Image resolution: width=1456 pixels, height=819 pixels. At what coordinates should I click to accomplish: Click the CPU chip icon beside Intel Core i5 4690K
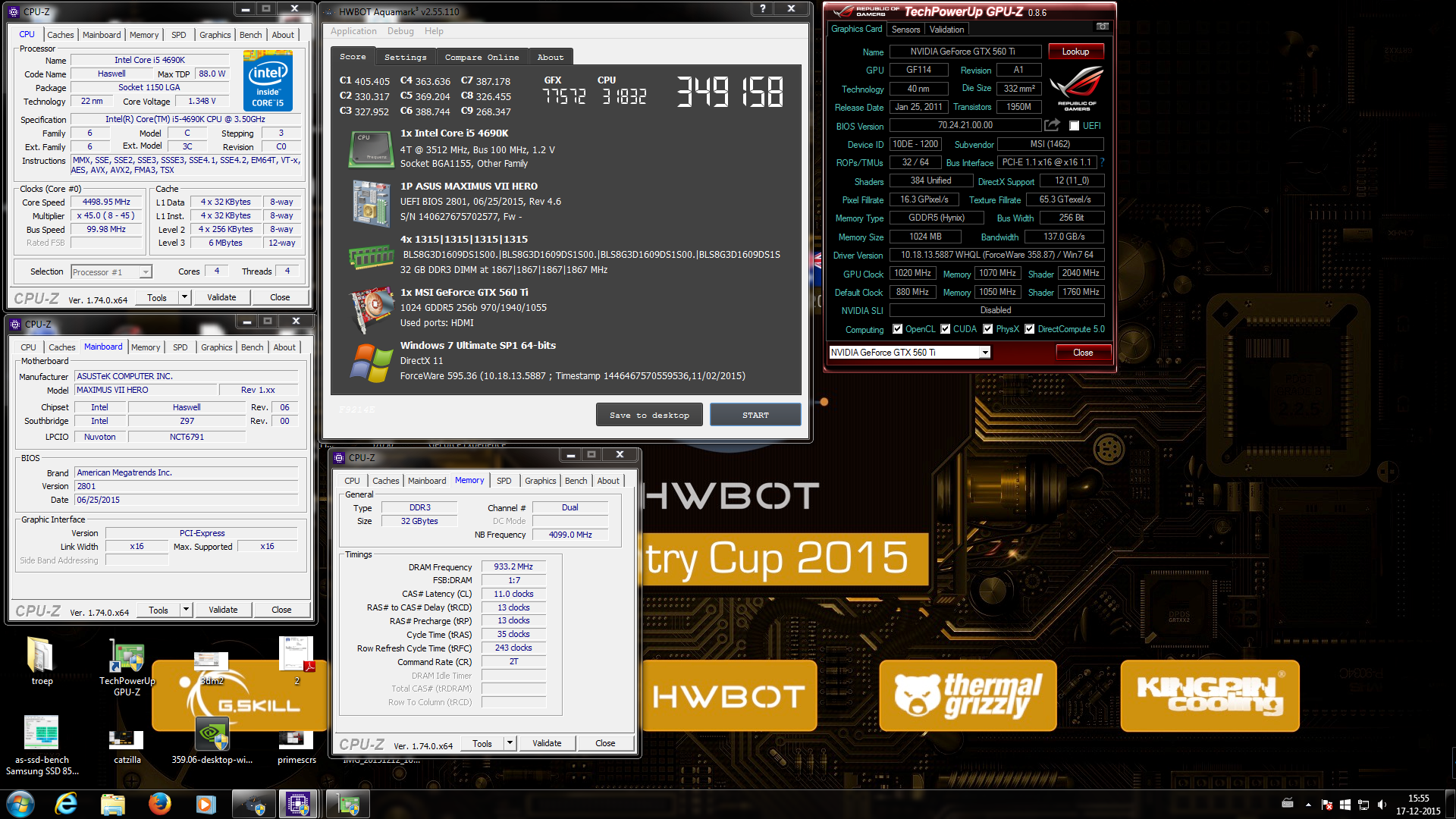(371, 149)
